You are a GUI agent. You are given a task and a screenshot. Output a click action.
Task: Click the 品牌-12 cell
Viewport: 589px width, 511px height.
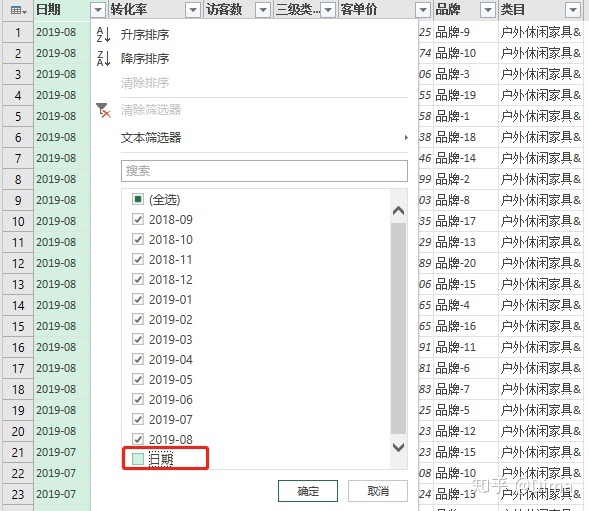[465, 431]
